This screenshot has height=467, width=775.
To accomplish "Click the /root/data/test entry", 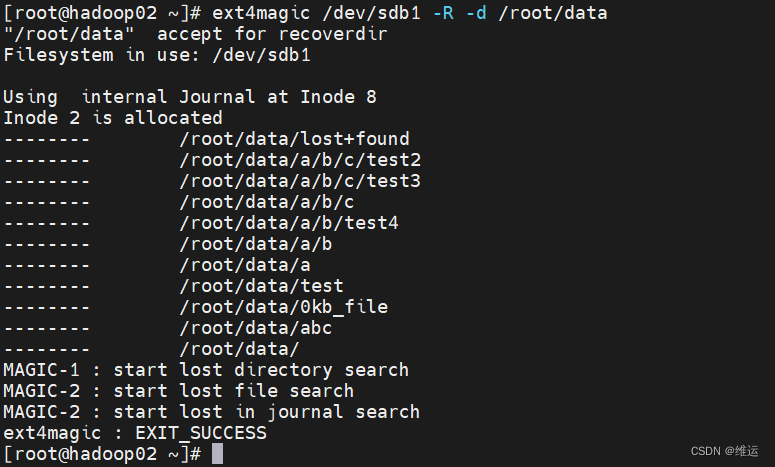I will click(x=261, y=286).
